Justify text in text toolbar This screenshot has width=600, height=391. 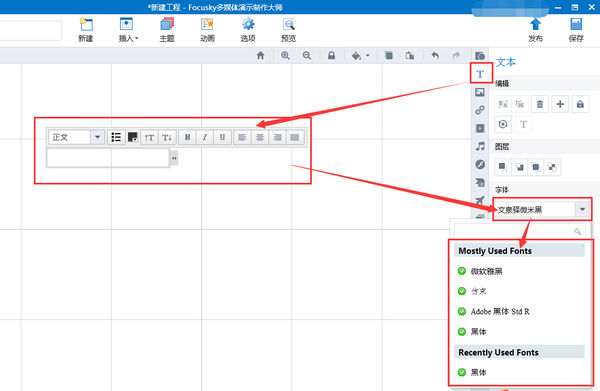point(295,137)
